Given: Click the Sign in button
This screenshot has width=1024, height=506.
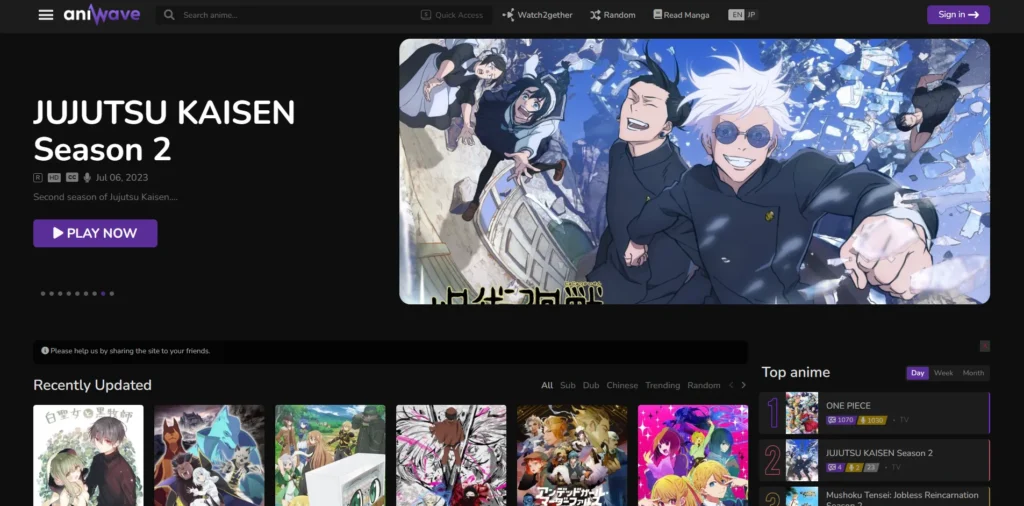Looking at the screenshot, I should pos(958,14).
